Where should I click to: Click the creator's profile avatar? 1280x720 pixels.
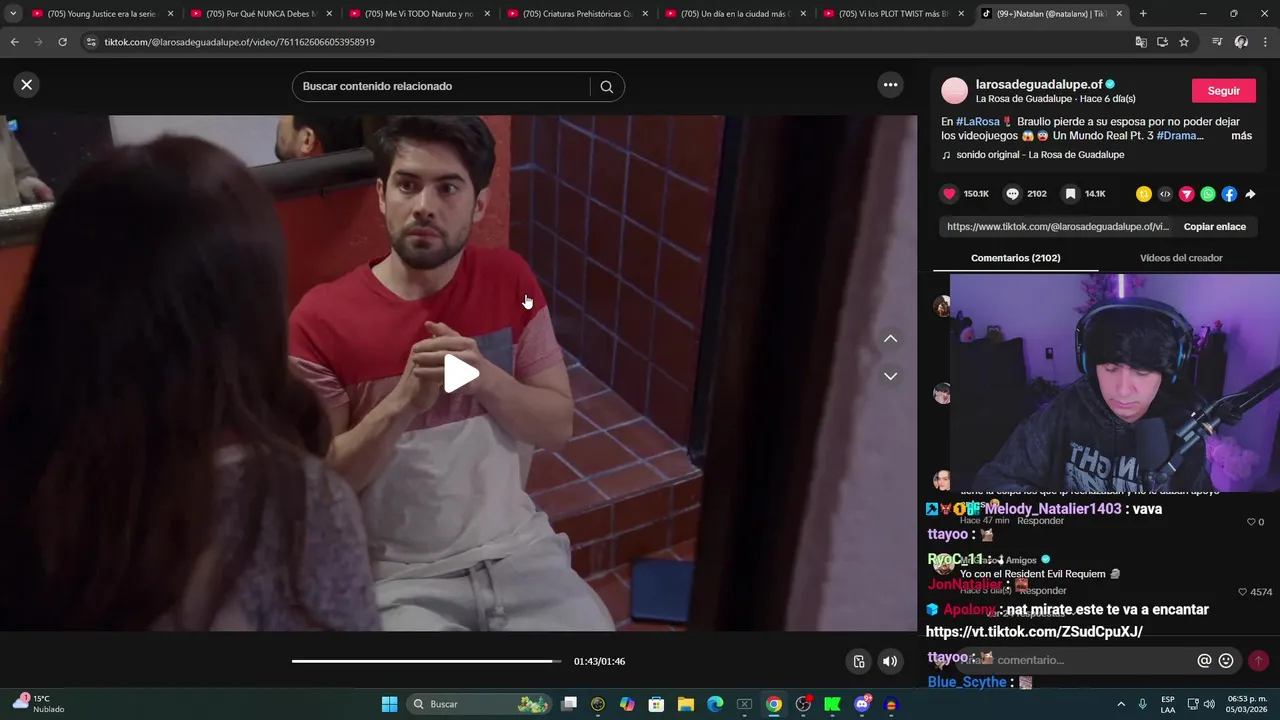[x=955, y=90]
